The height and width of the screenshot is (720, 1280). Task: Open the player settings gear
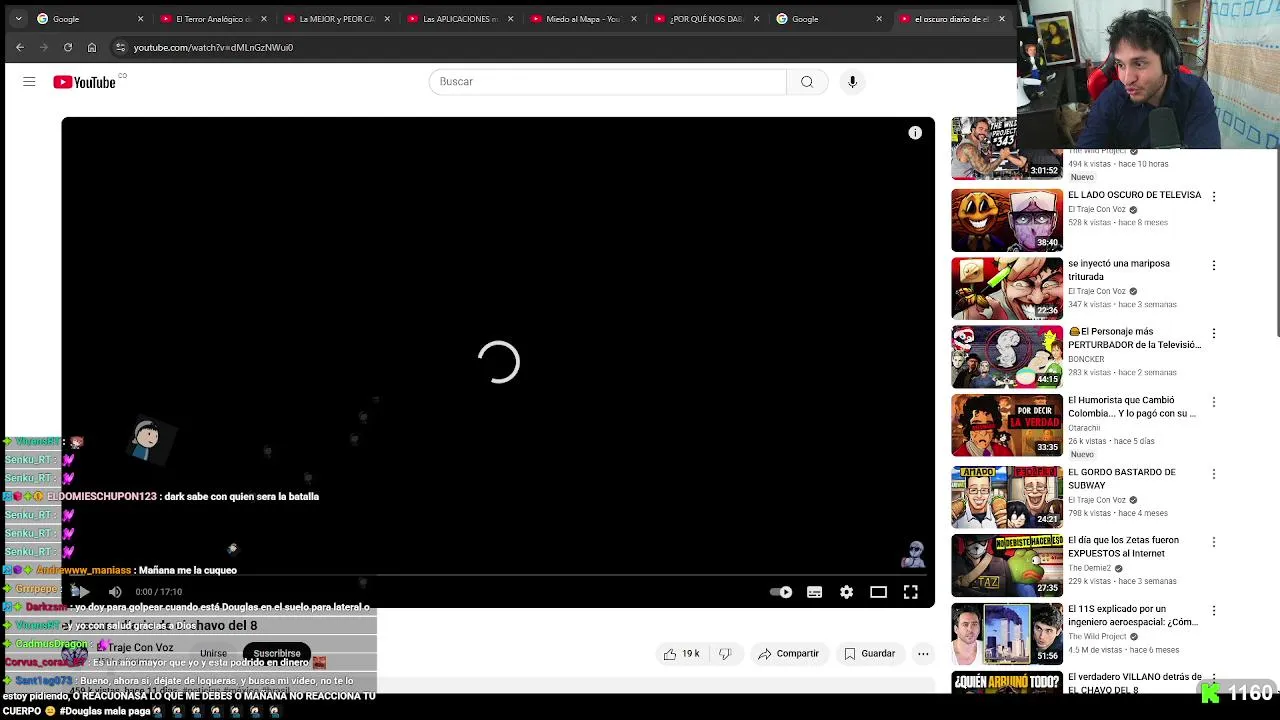click(x=847, y=592)
